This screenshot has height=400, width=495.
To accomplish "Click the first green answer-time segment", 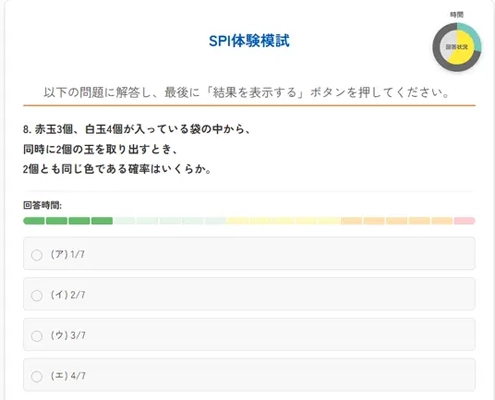I will coord(34,221).
